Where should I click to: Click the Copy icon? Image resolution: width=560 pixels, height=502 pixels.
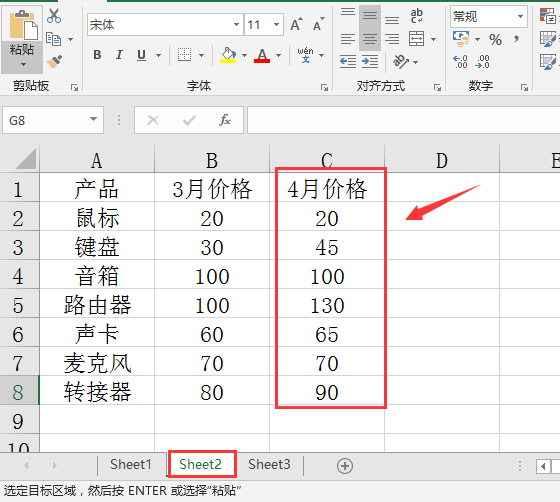[54, 39]
